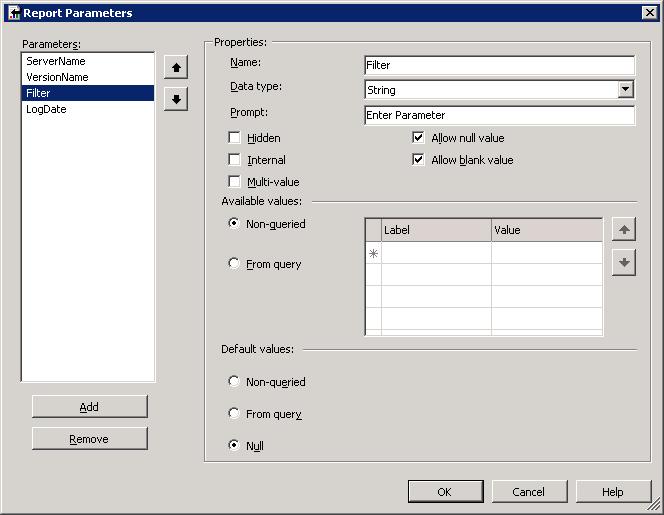This screenshot has height=515, width=664.
Task: Click the Remove button
Action: [x=90, y=439]
